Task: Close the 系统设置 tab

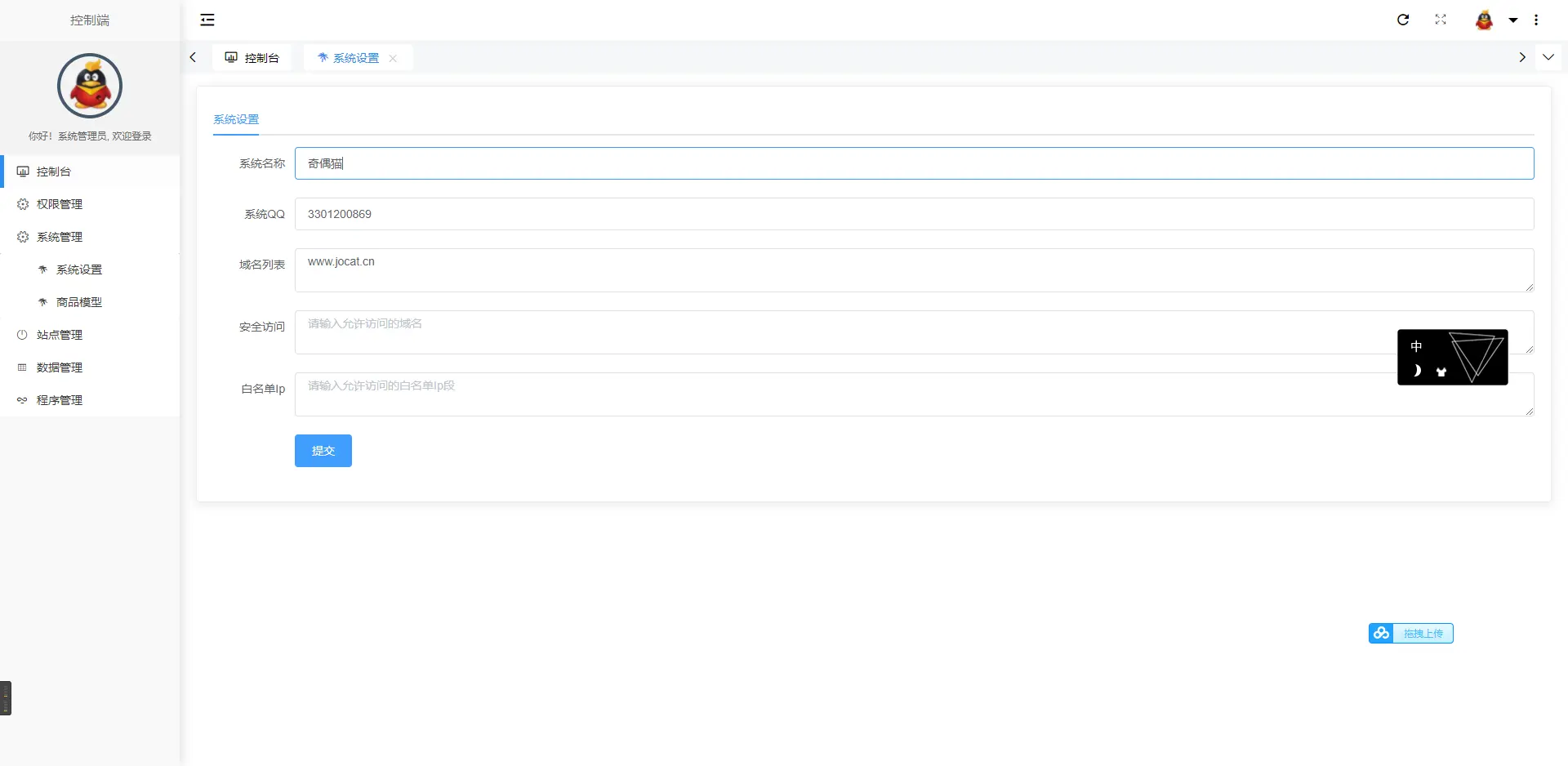Action: coord(393,58)
